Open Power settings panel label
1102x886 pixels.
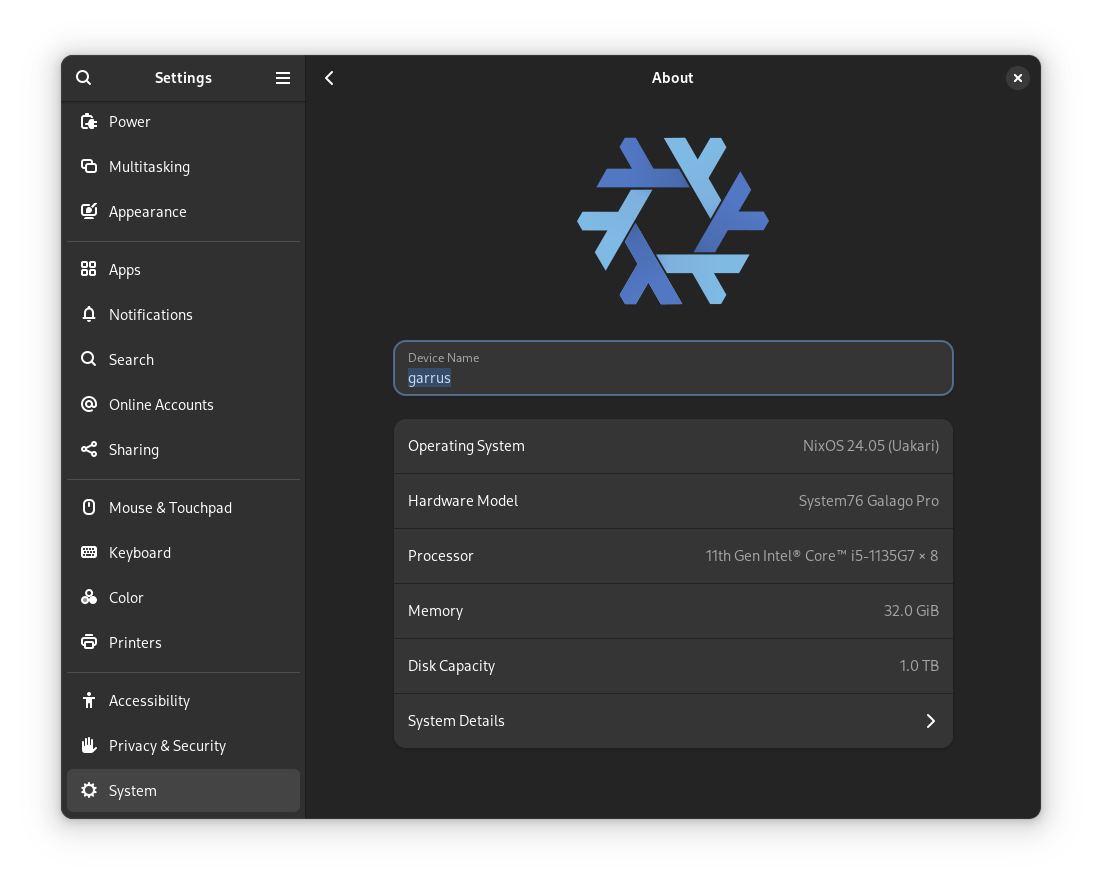click(x=129, y=122)
